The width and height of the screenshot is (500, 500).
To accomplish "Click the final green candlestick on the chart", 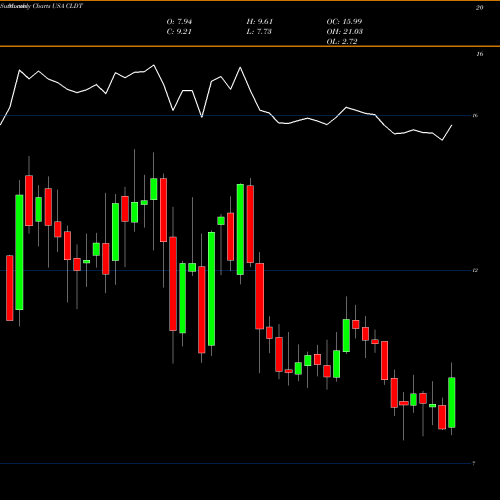I will tap(452, 402).
